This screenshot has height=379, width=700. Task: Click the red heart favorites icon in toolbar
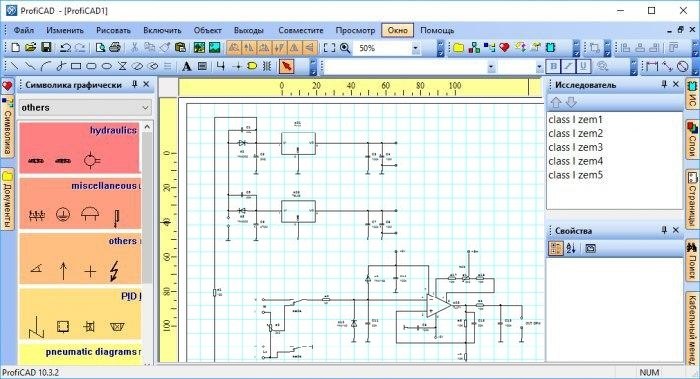pos(504,47)
